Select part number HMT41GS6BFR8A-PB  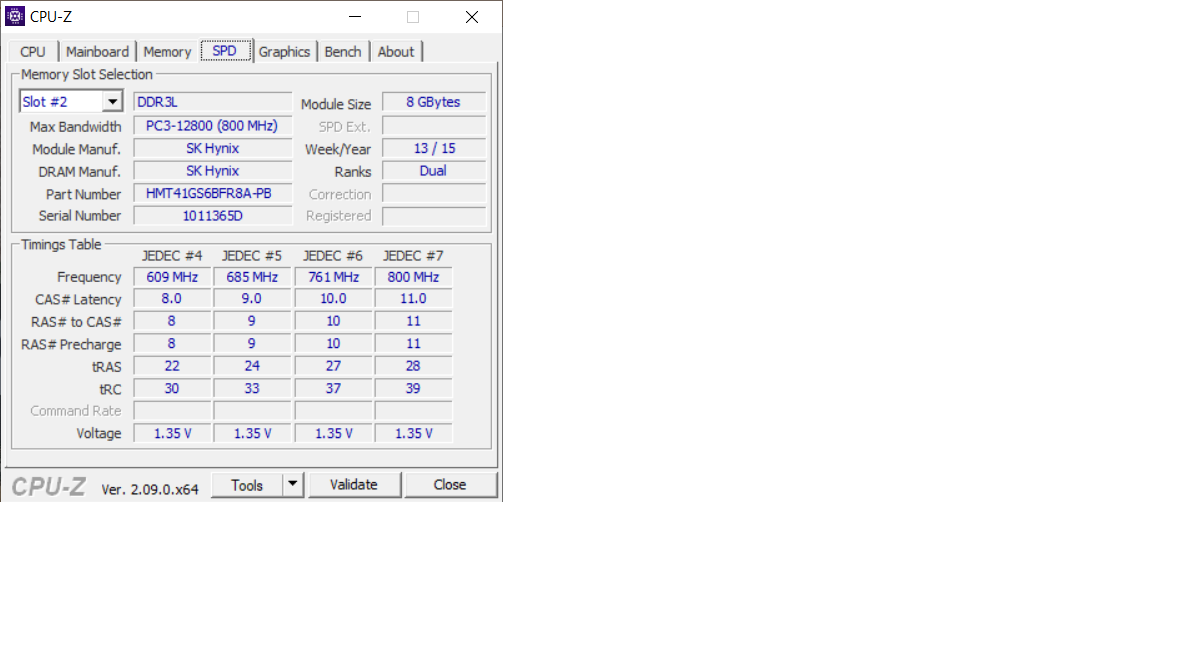click(213, 193)
